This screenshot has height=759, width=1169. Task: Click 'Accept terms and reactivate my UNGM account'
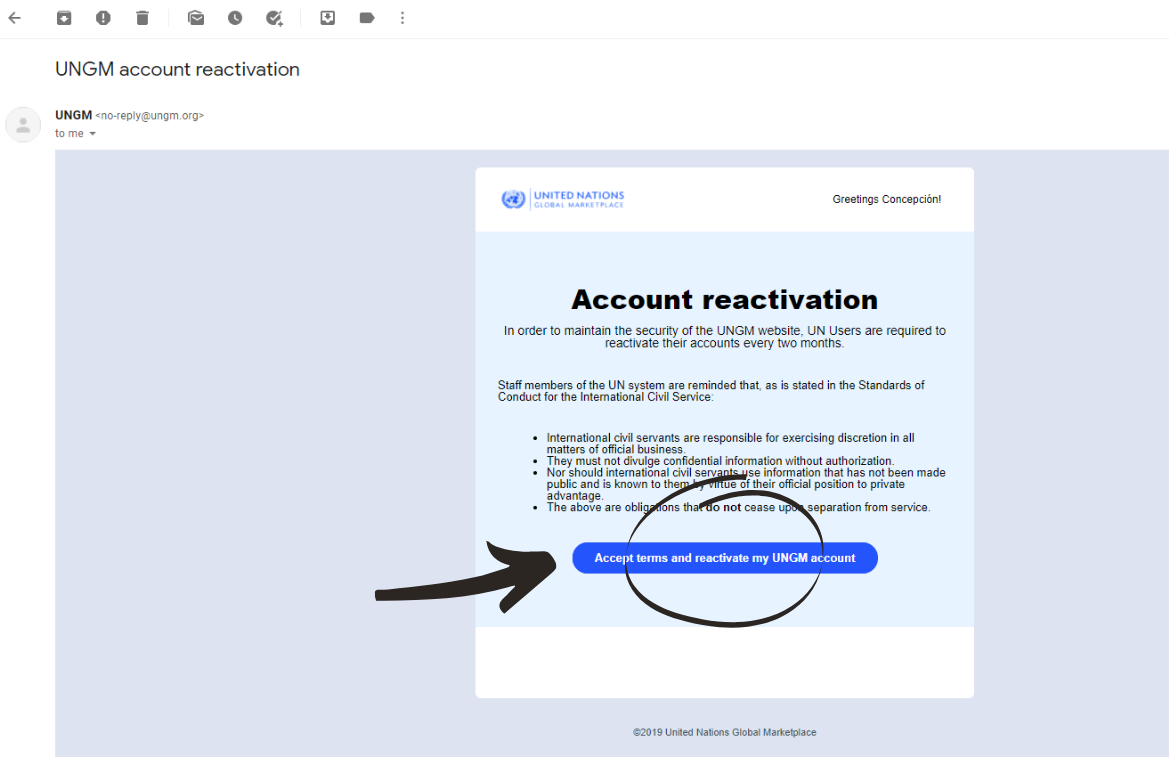click(725, 558)
